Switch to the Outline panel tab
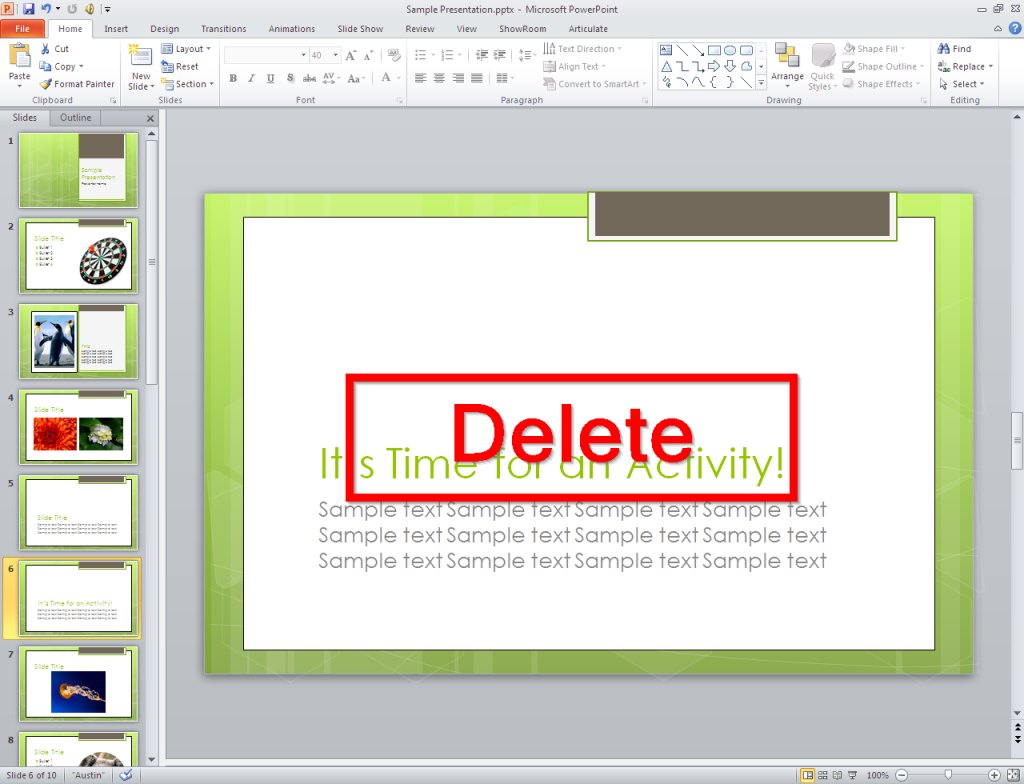1024x784 pixels. [x=75, y=117]
